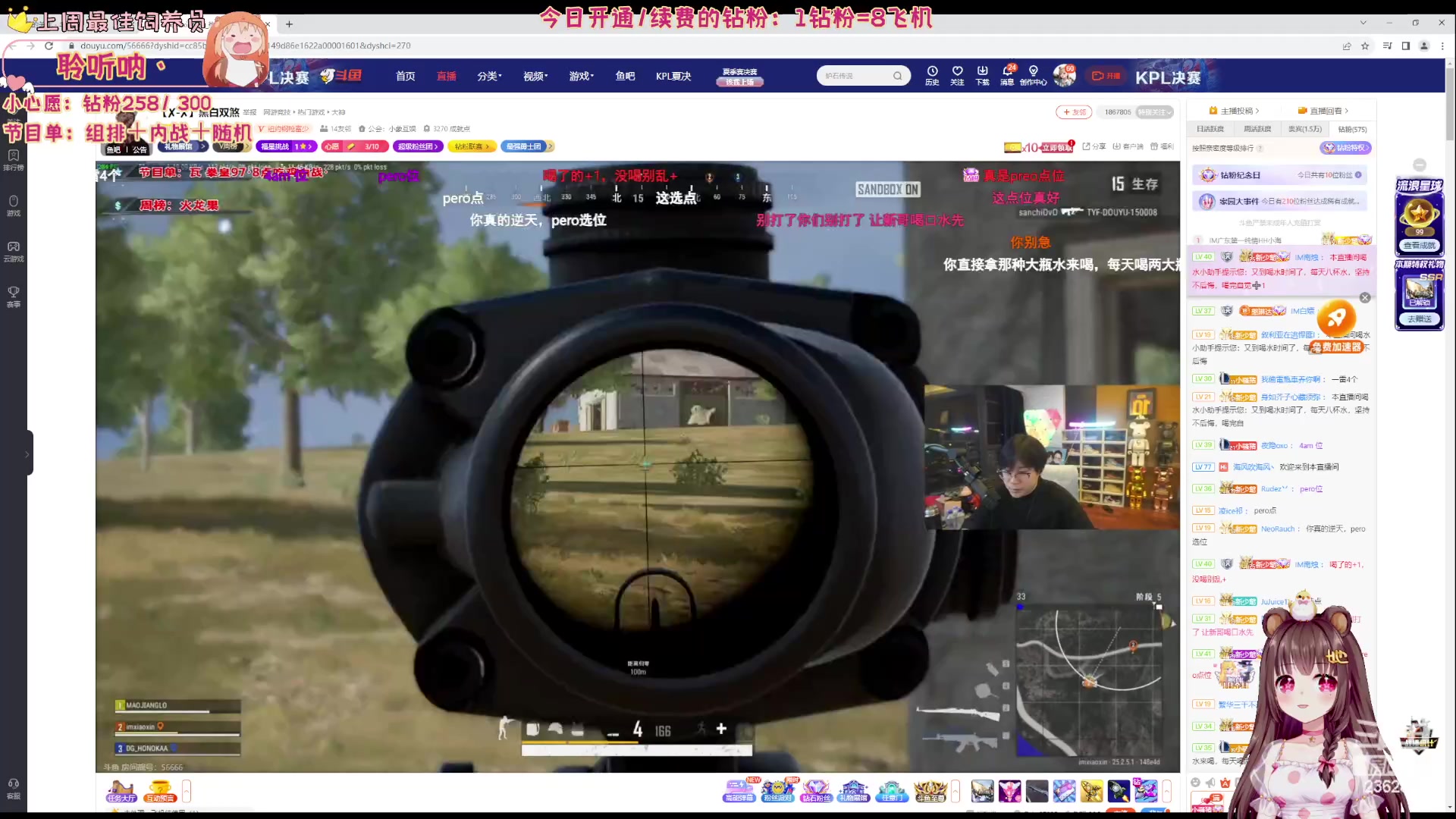
Task: Open 直播回看 replay link
Action: [x=1323, y=111]
